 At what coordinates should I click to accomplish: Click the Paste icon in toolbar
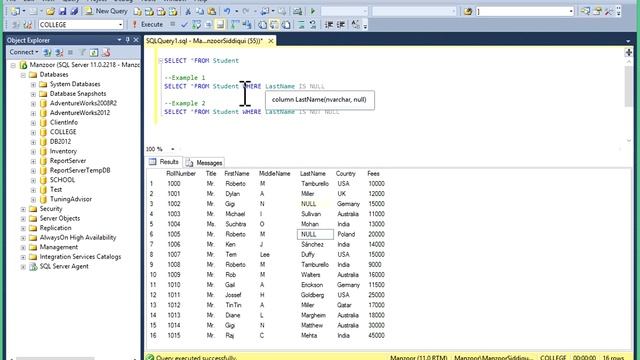(212, 11)
